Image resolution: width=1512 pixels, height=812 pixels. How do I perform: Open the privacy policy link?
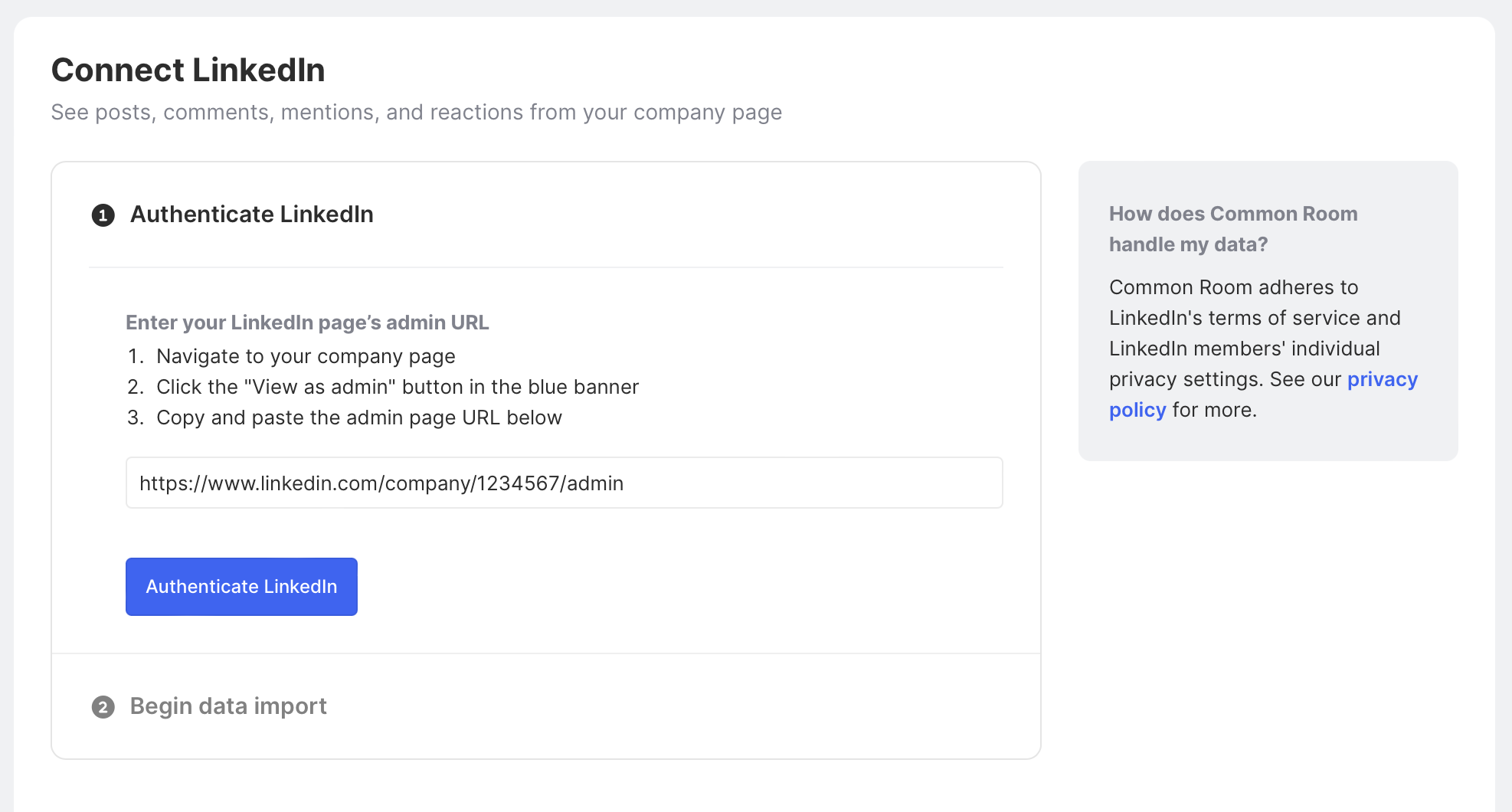click(x=1381, y=379)
